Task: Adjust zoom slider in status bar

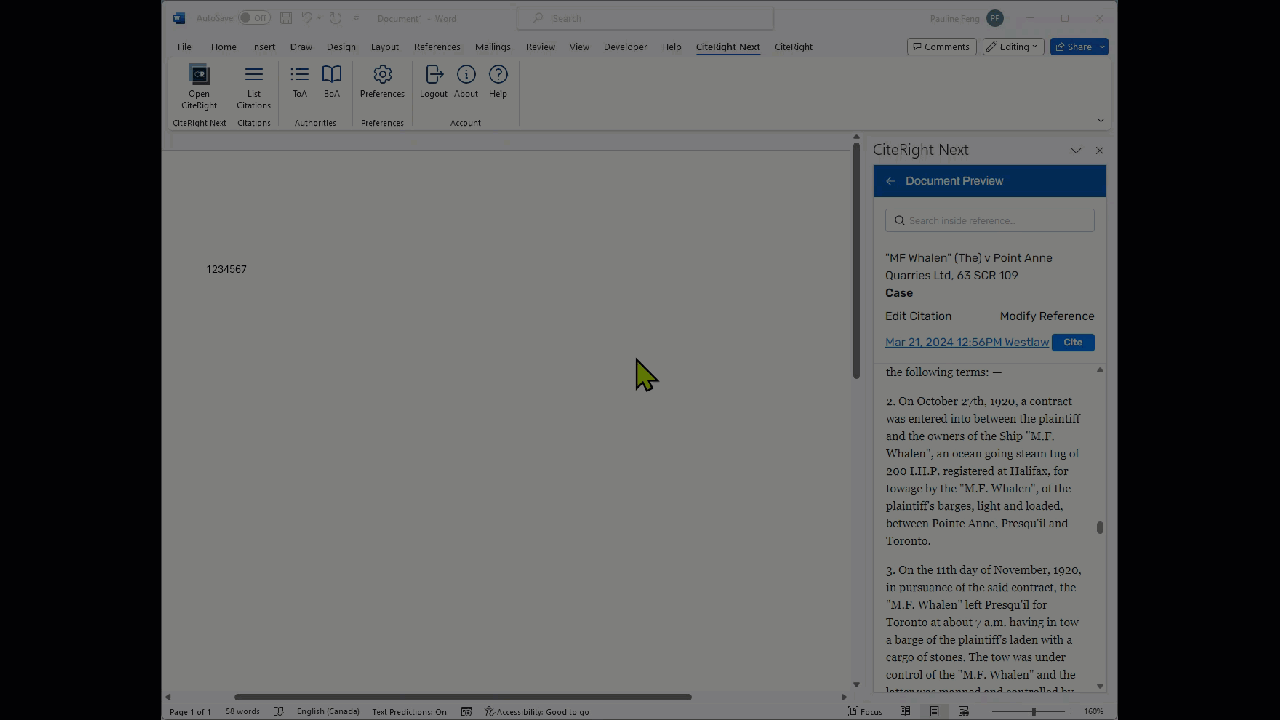Action: pyautogui.click(x=1033, y=711)
